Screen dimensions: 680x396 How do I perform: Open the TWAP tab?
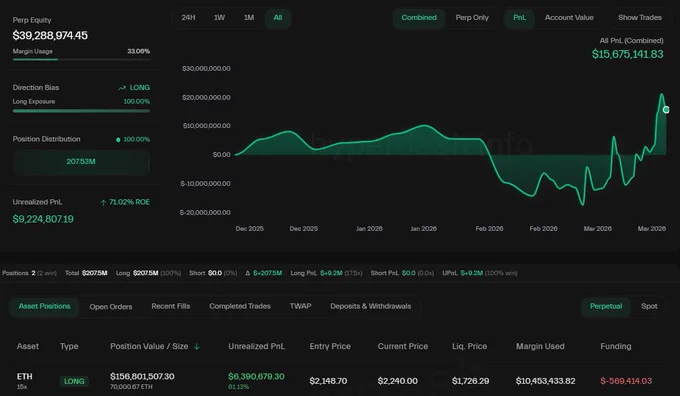click(300, 306)
